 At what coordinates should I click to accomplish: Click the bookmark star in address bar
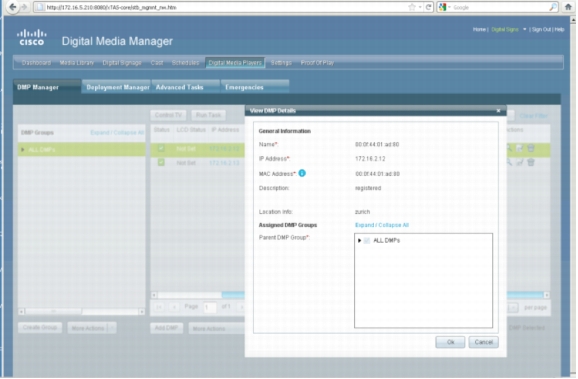[412, 7]
